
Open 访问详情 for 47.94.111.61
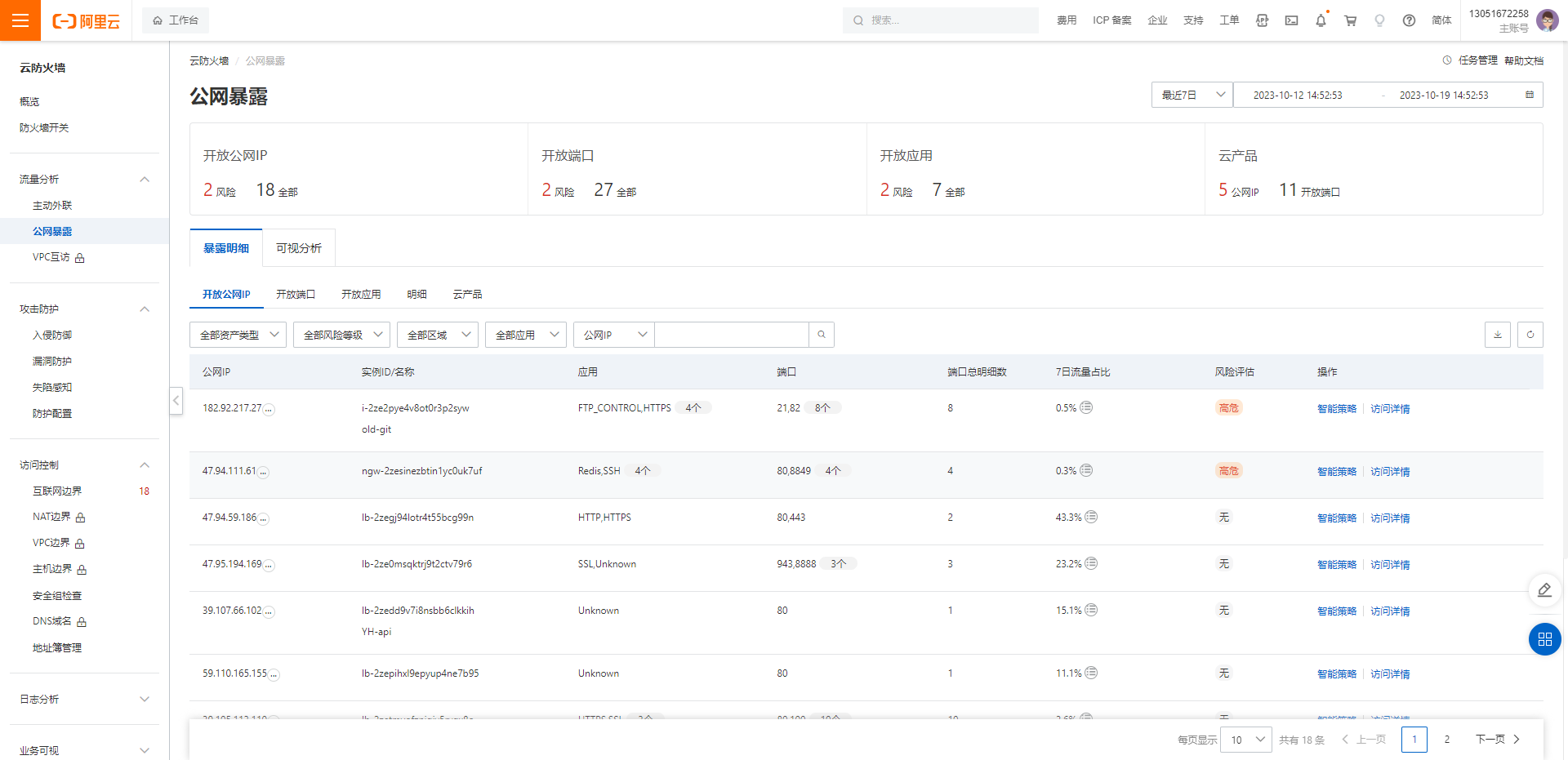click(x=1390, y=472)
